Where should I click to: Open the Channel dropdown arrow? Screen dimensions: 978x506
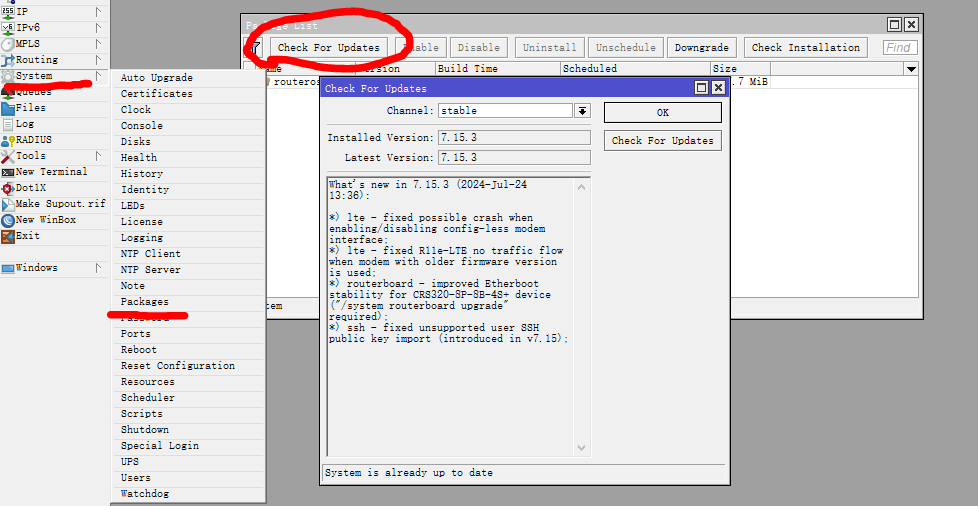[x=582, y=110]
